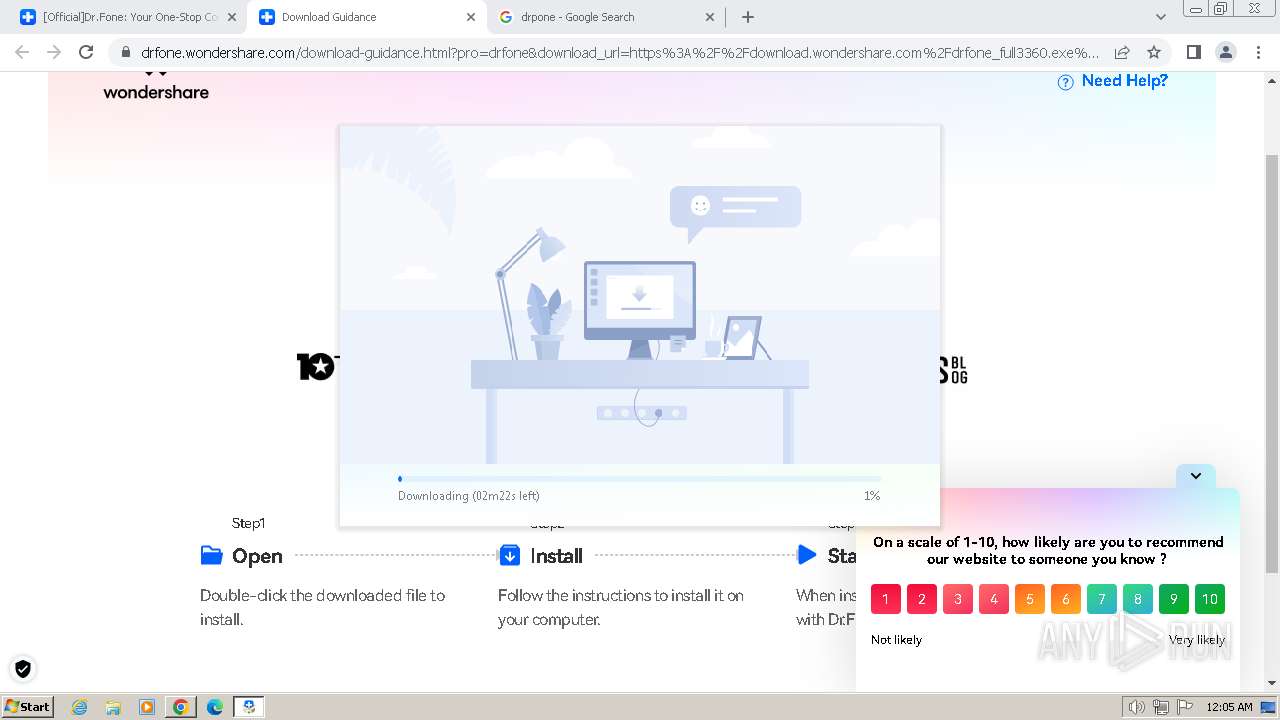Open the browser side panel icon
Screen dimensions: 1280x720
tap(1193, 53)
